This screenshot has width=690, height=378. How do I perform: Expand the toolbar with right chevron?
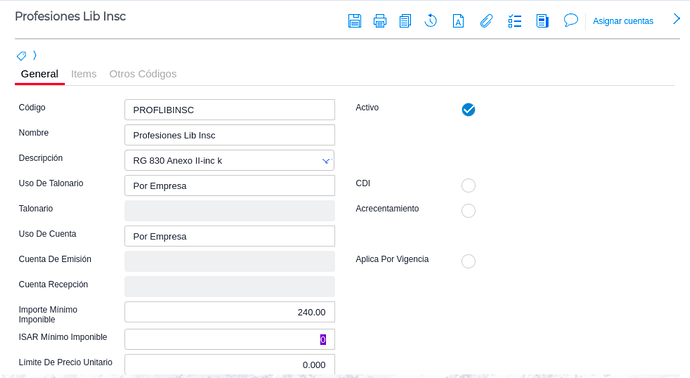tap(676, 19)
